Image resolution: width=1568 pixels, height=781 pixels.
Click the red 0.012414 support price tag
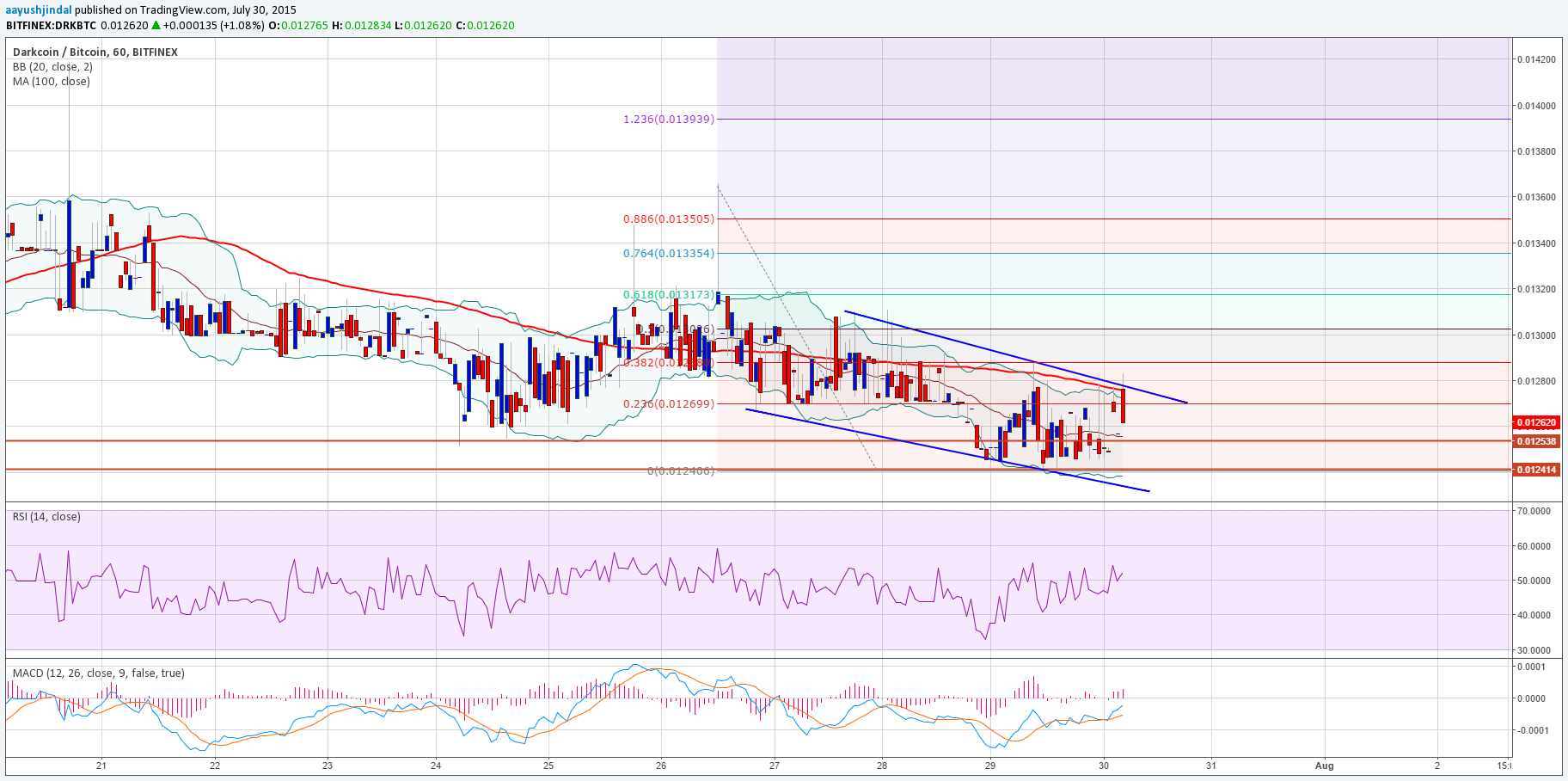tap(1535, 470)
